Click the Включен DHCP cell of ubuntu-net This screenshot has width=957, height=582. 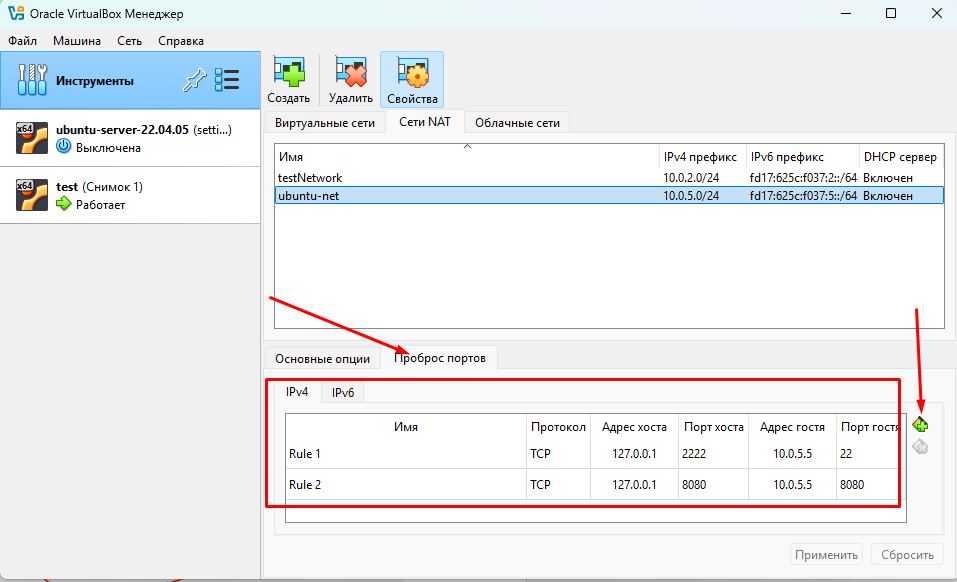888,196
